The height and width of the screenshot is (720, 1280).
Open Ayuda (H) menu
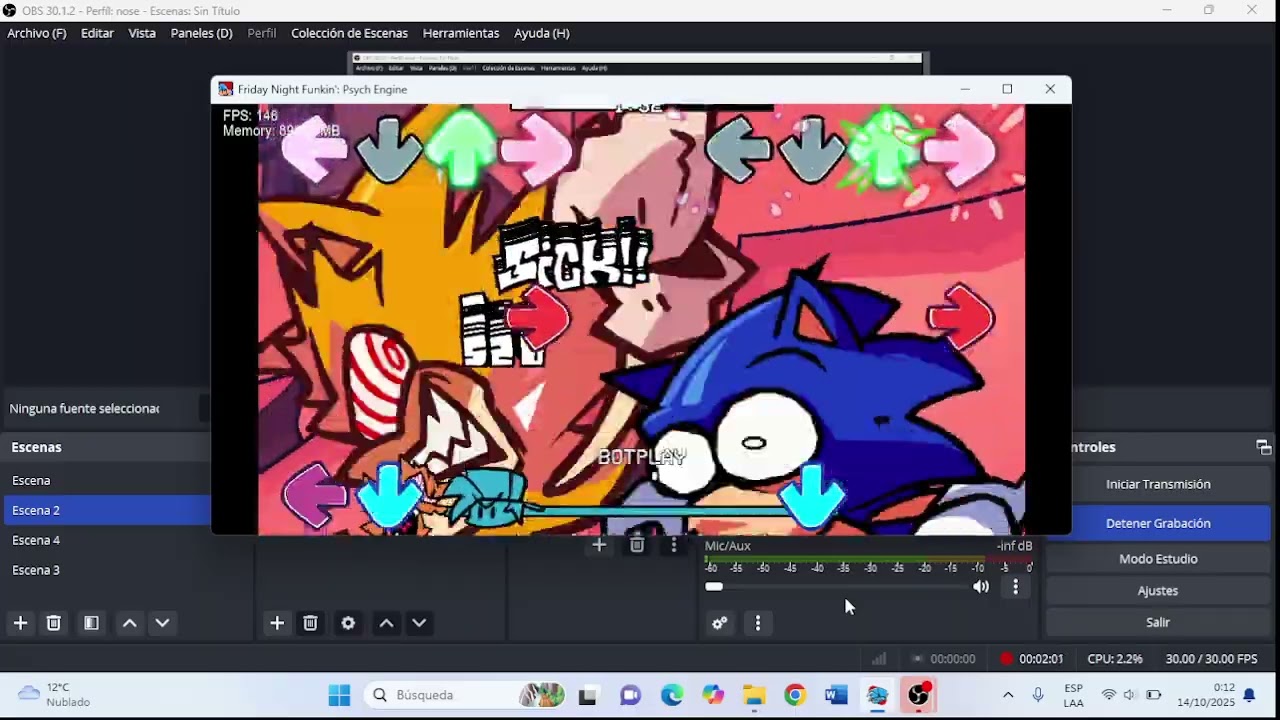click(x=541, y=33)
